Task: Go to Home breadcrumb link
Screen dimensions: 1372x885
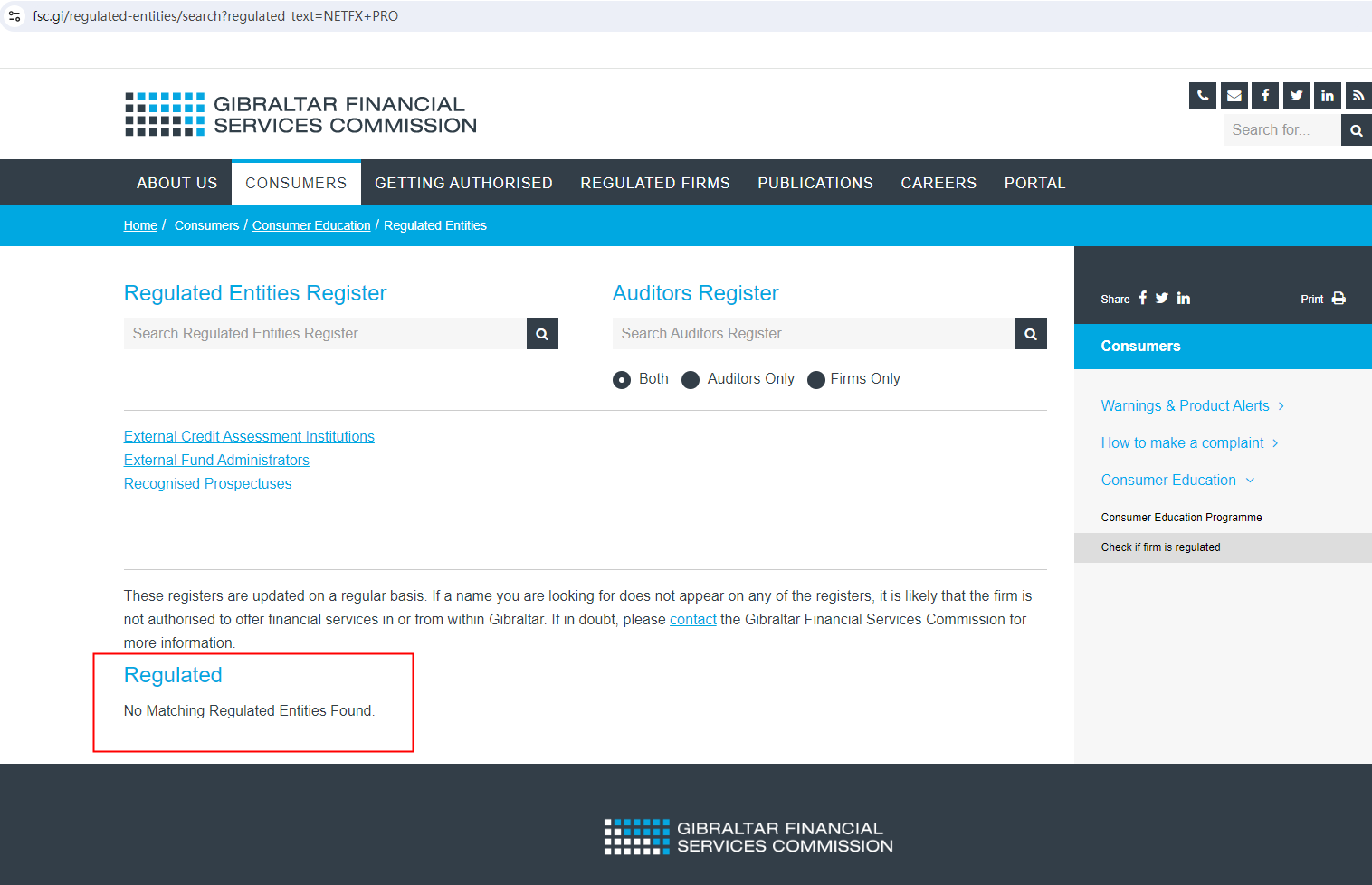Action: [140, 225]
